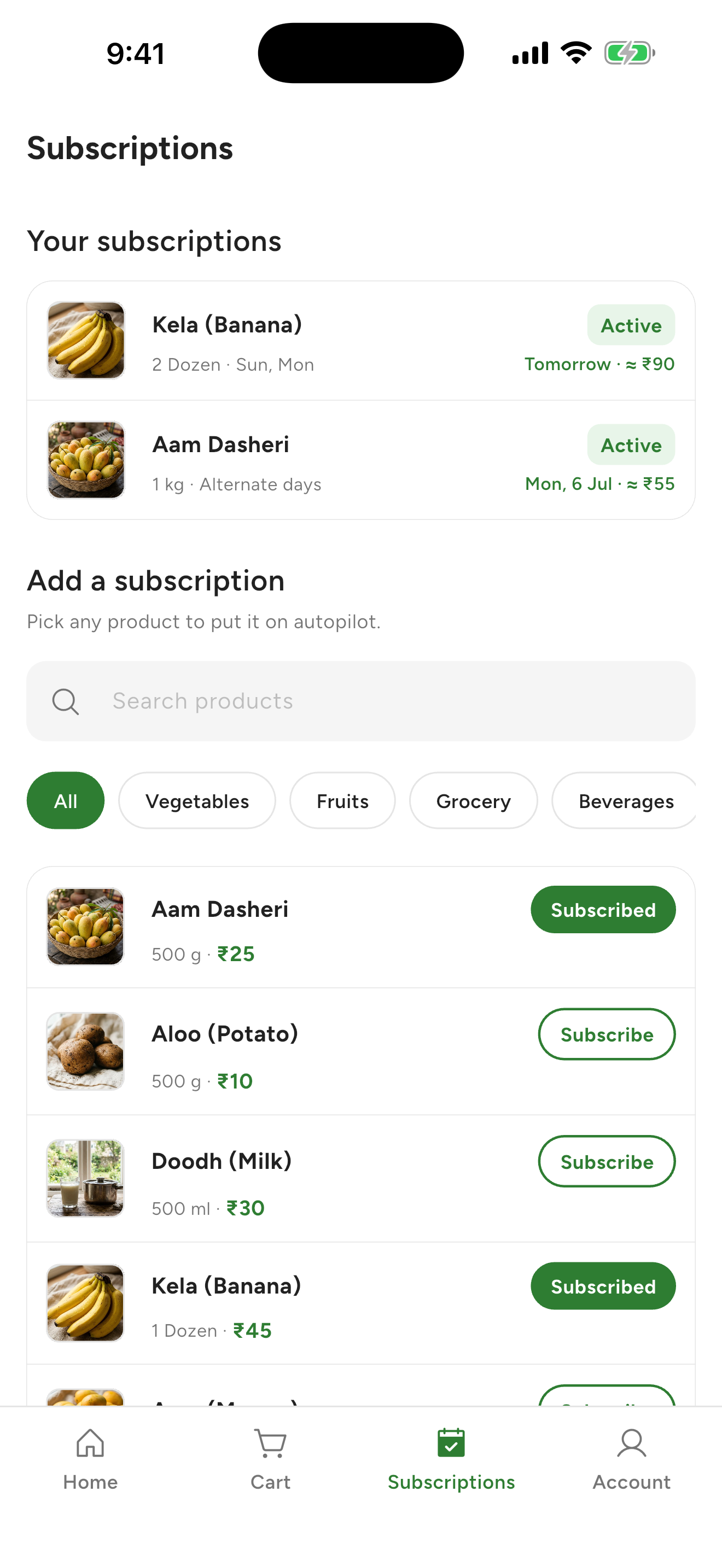Tap the Wi-Fi status icon
Image resolution: width=722 pixels, height=1568 pixels.
pyautogui.click(x=576, y=53)
